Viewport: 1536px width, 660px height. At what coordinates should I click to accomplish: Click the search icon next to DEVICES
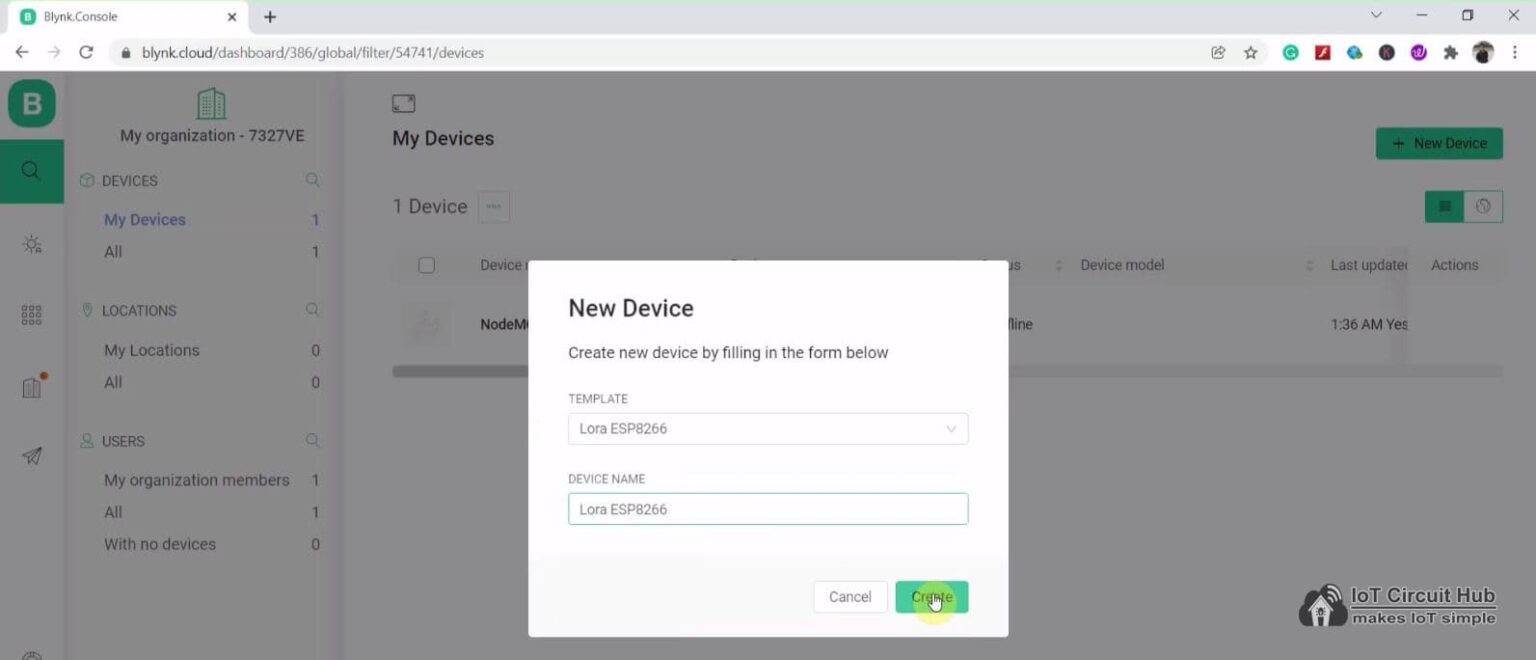(x=312, y=180)
